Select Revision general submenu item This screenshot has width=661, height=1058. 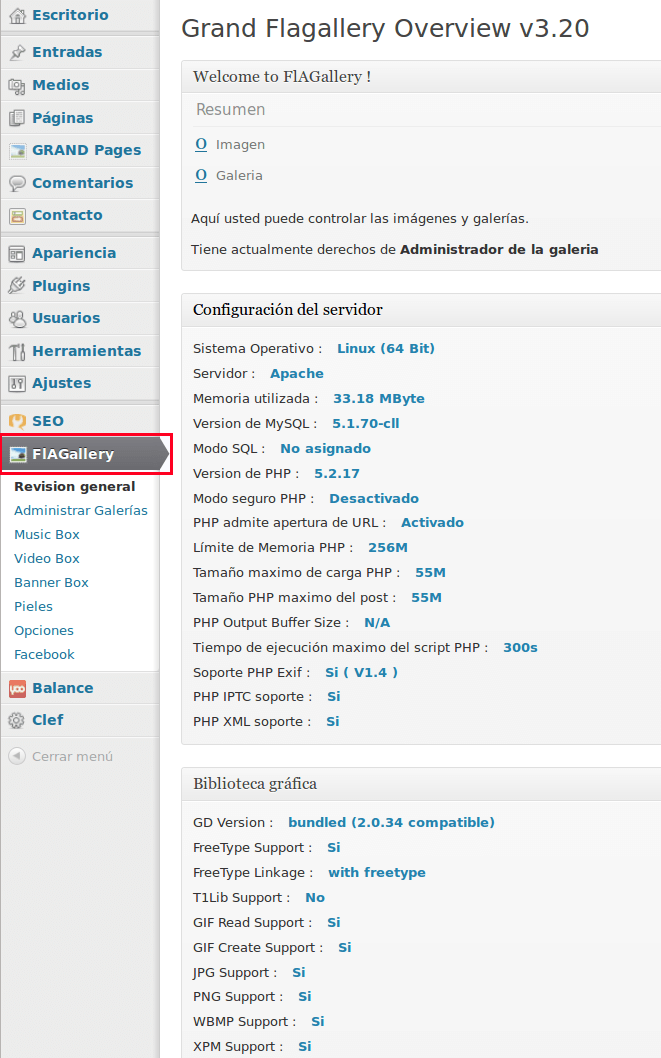point(75,486)
